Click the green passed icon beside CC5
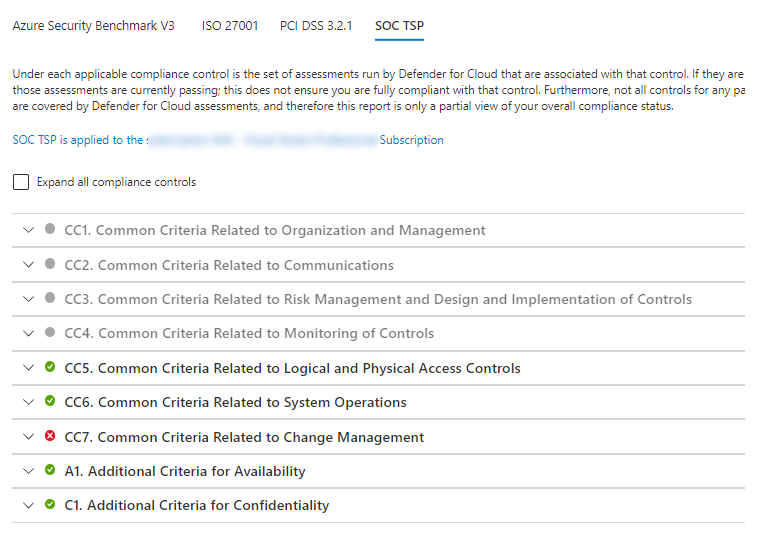The image size is (767, 534). coord(50,368)
